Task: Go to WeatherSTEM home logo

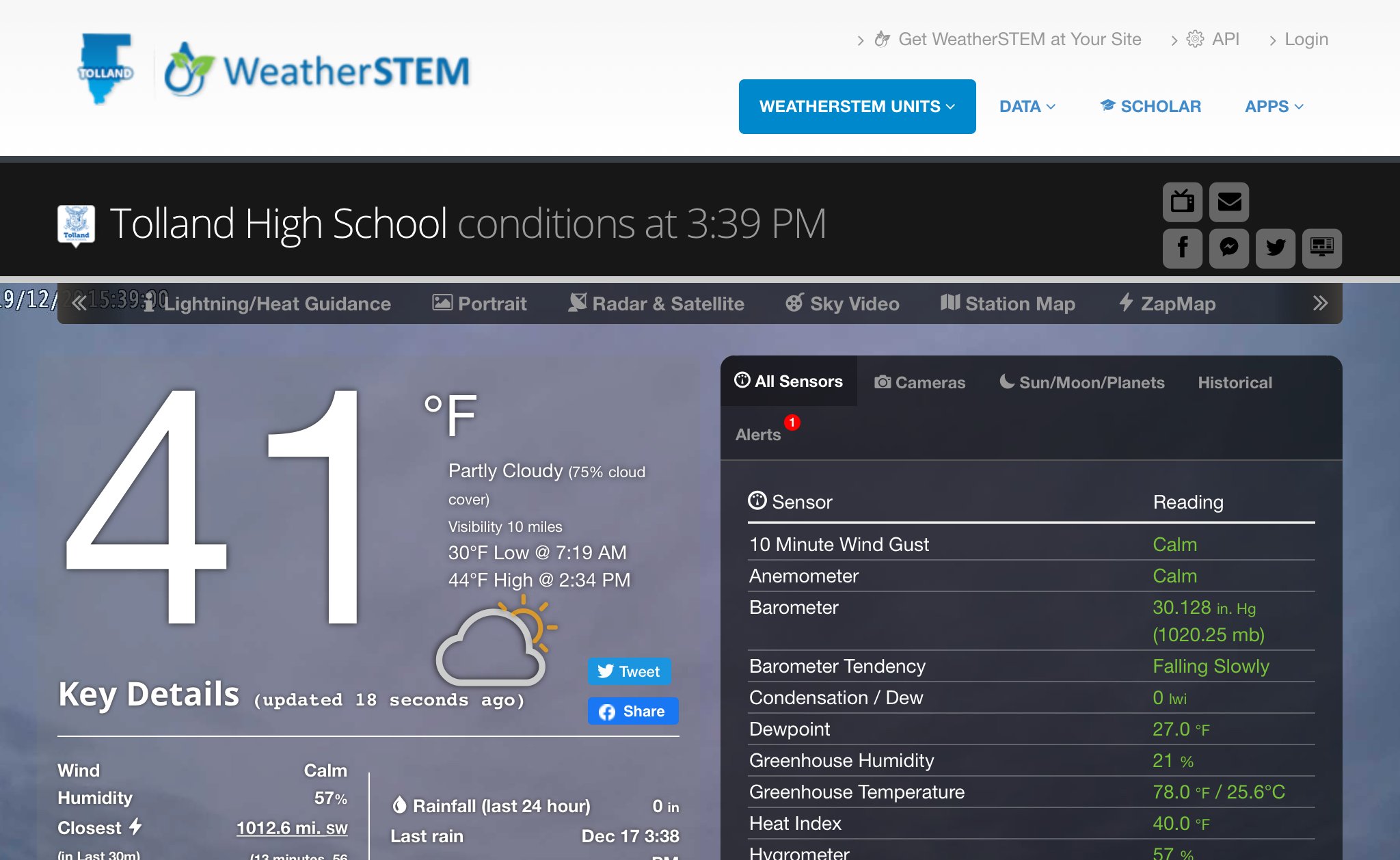Action: point(317,70)
